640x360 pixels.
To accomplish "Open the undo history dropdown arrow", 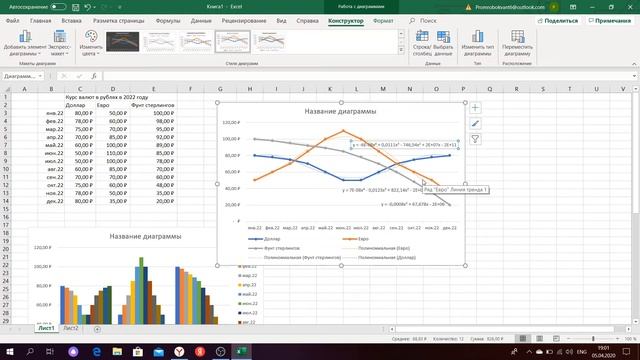I will click(95, 7).
